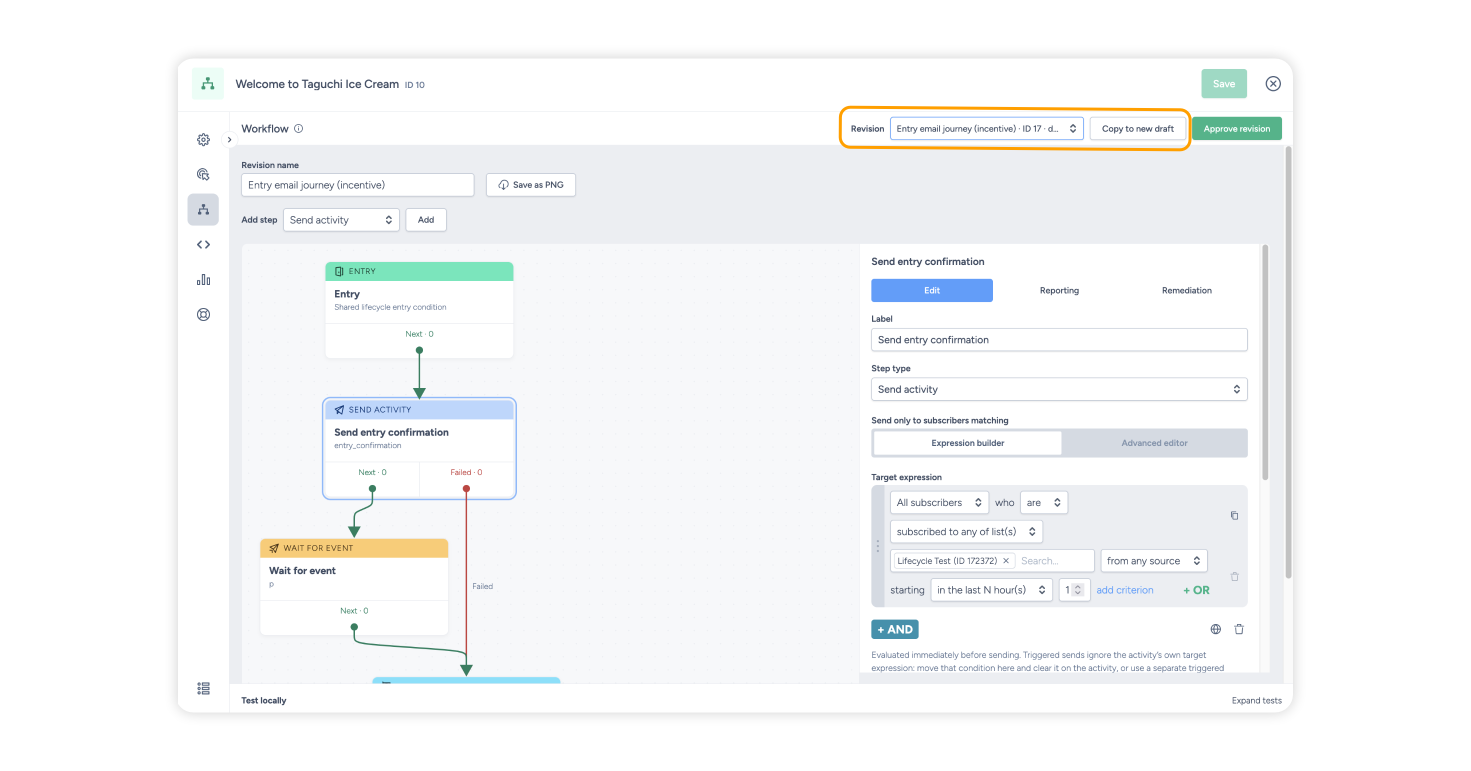Click Save as PNG
Image resolution: width=1471 pixels, height=771 pixels.
click(531, 185)
